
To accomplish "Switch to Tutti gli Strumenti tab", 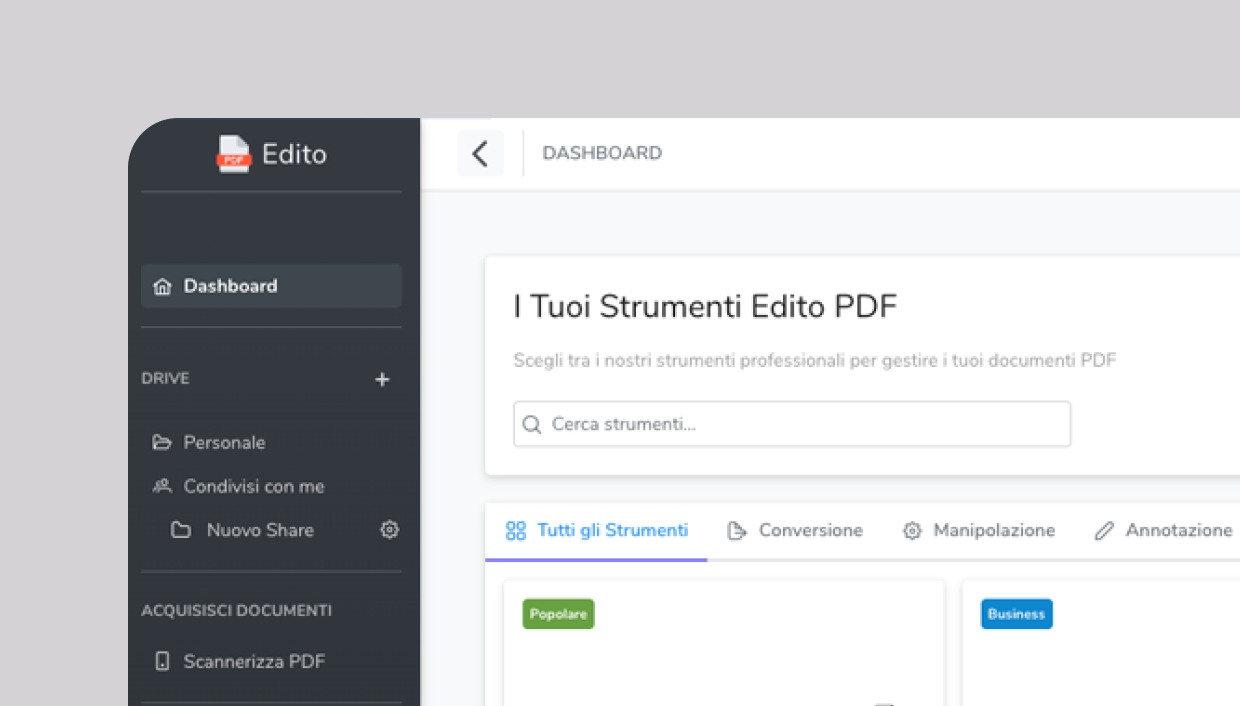I will click(x=597, y=530).
